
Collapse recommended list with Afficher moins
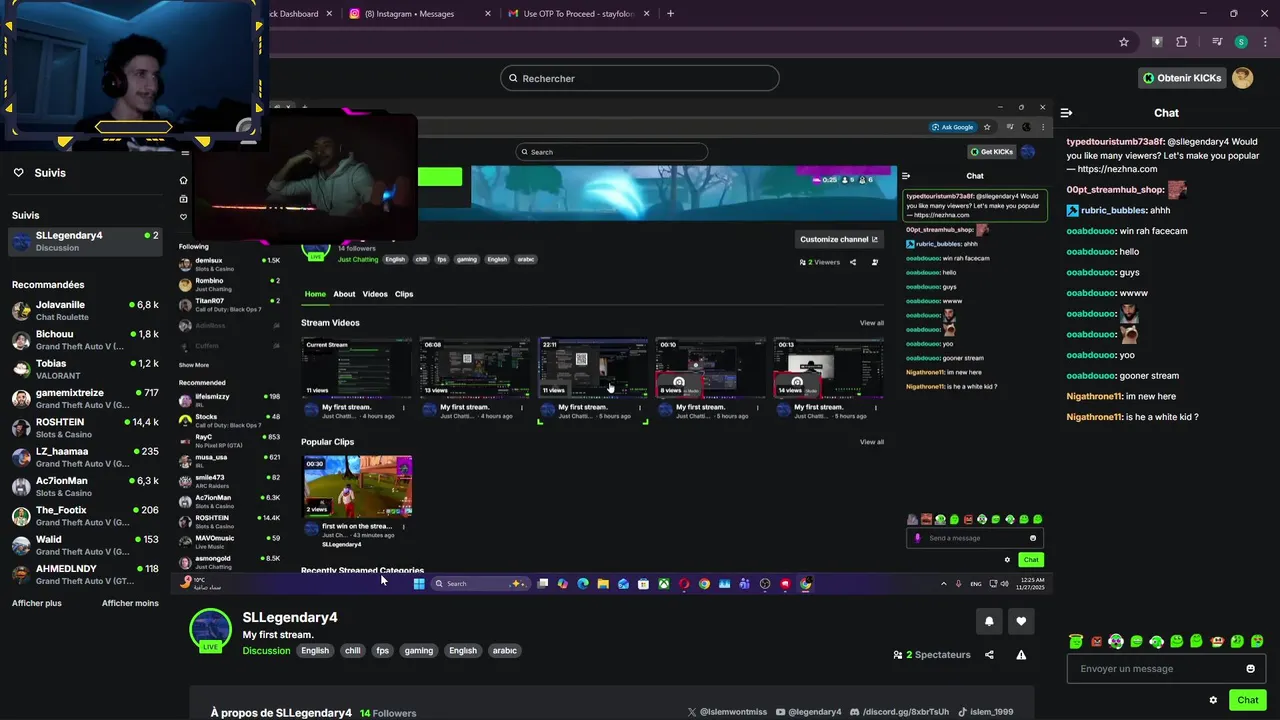130,603
